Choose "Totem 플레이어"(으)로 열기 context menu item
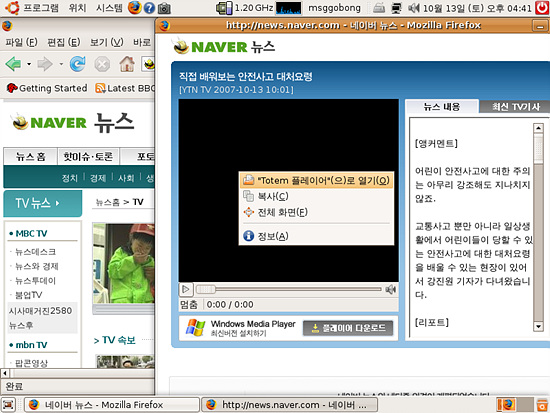Image resolution: width=550 pixels, height=413 pixels. (x=316, y=180)
